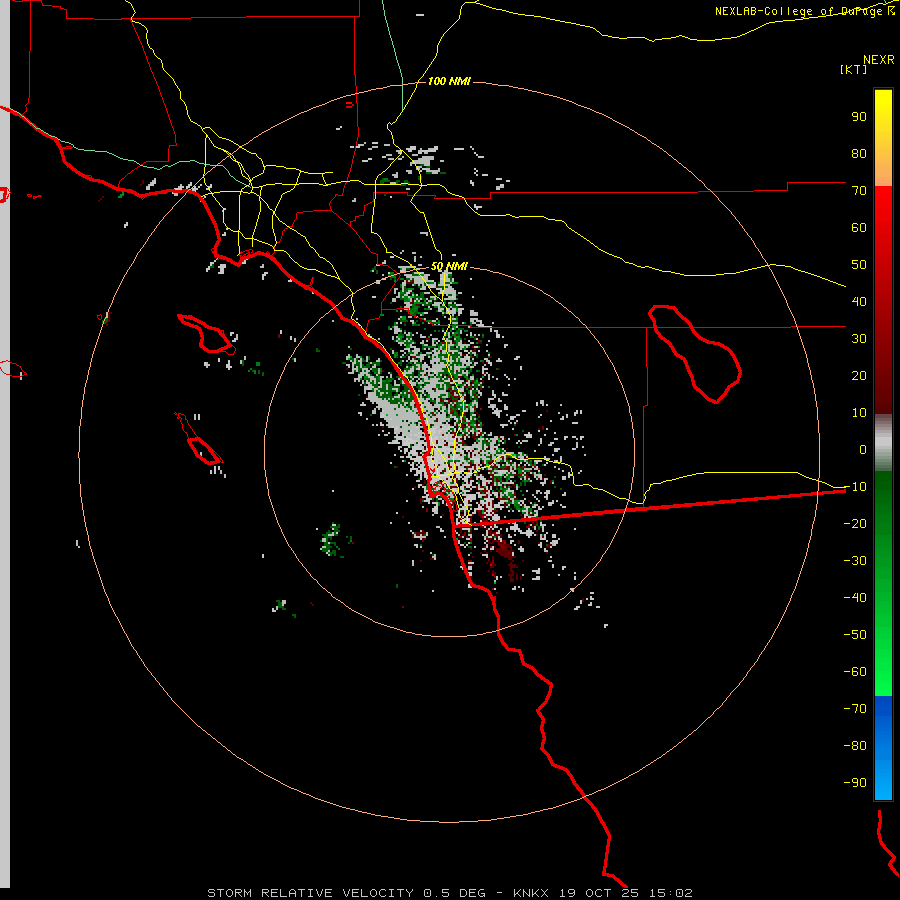This screenshot has width=900, height=900.
Task: Click the -20 knot label on scale
Action: coord(855,523)
